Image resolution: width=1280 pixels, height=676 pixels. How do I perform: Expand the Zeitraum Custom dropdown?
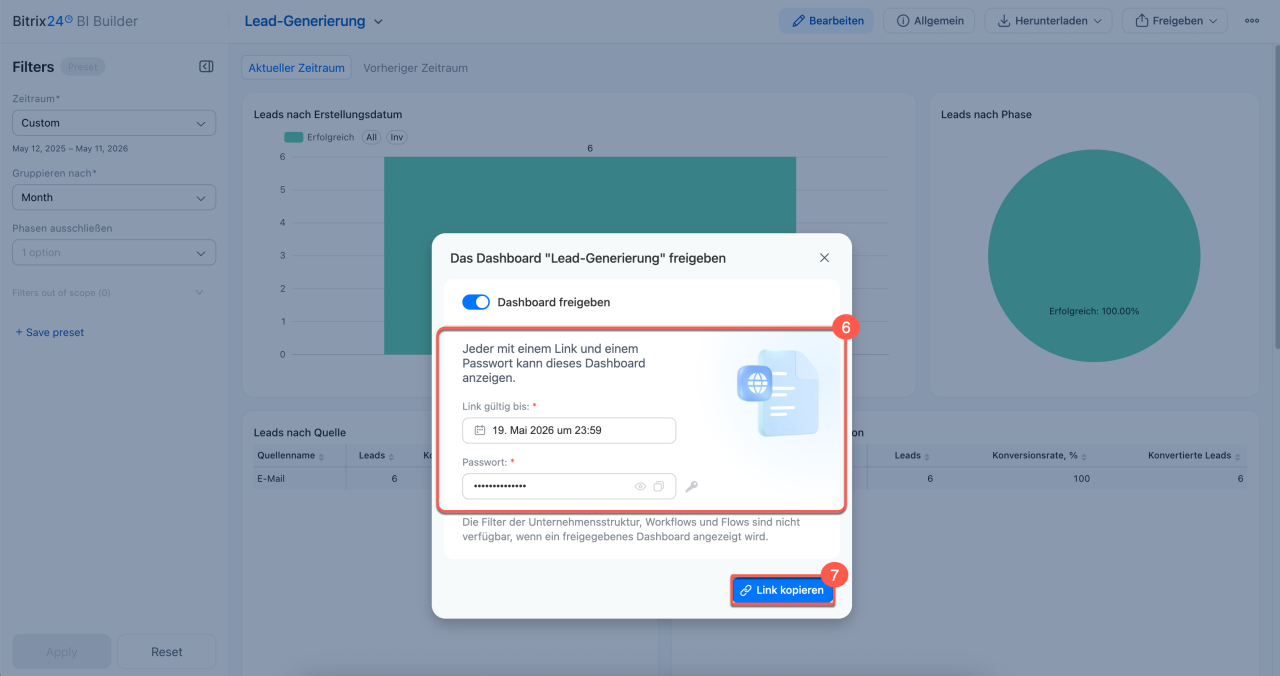click(x=114, y=123)
